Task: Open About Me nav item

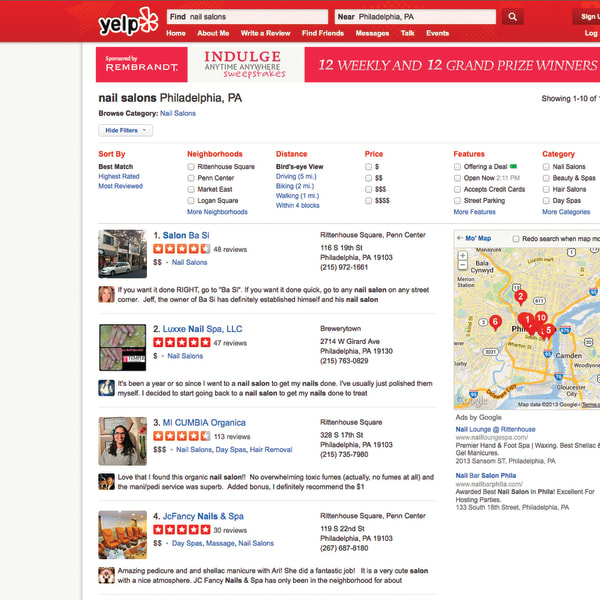Action: 213,33
